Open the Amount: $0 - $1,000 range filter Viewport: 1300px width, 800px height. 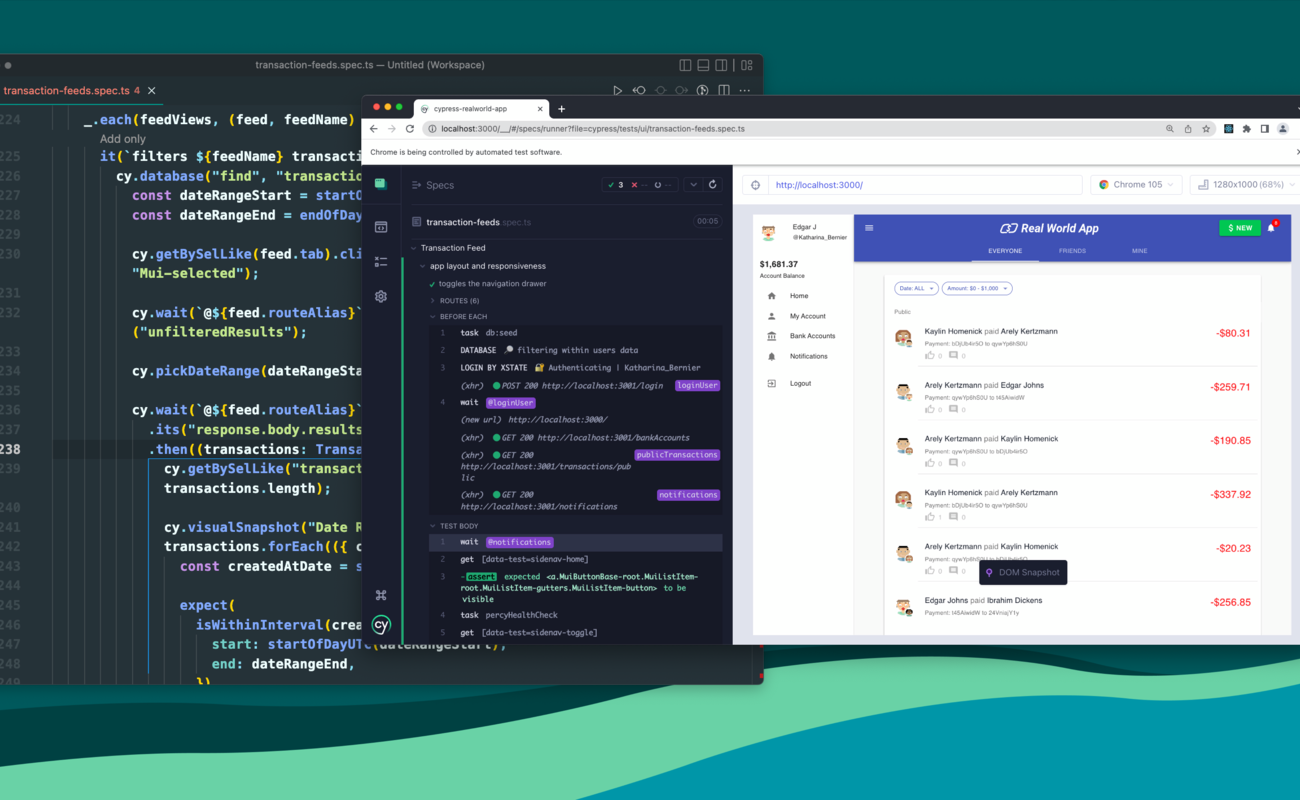tap(977, 288)
